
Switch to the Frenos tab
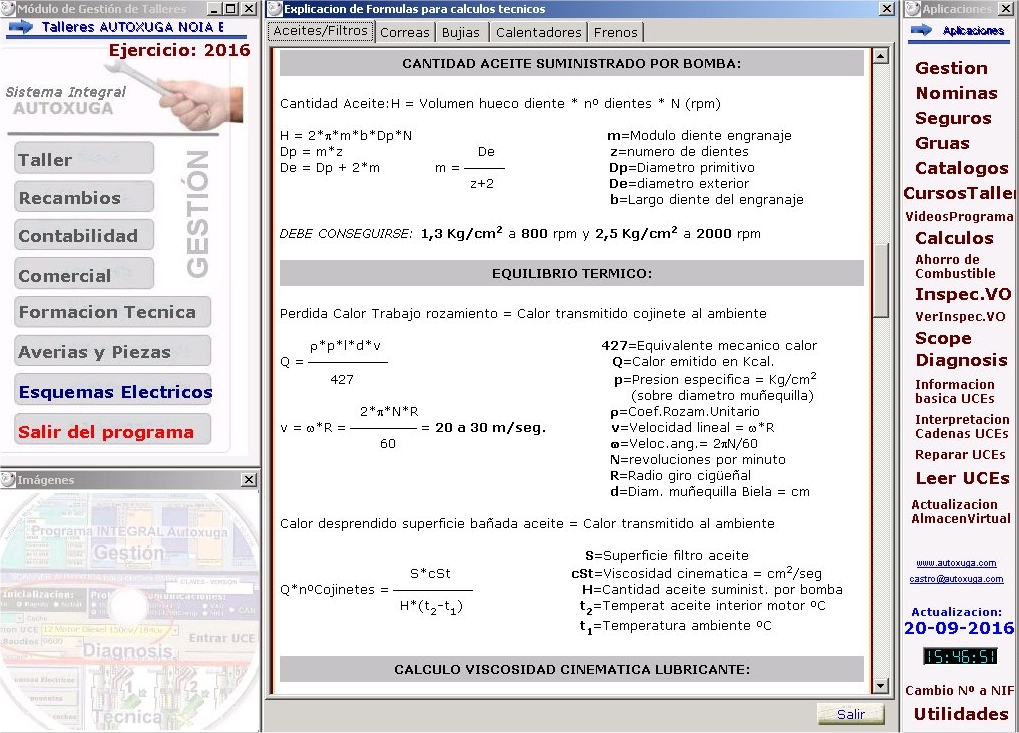point(615,32)
